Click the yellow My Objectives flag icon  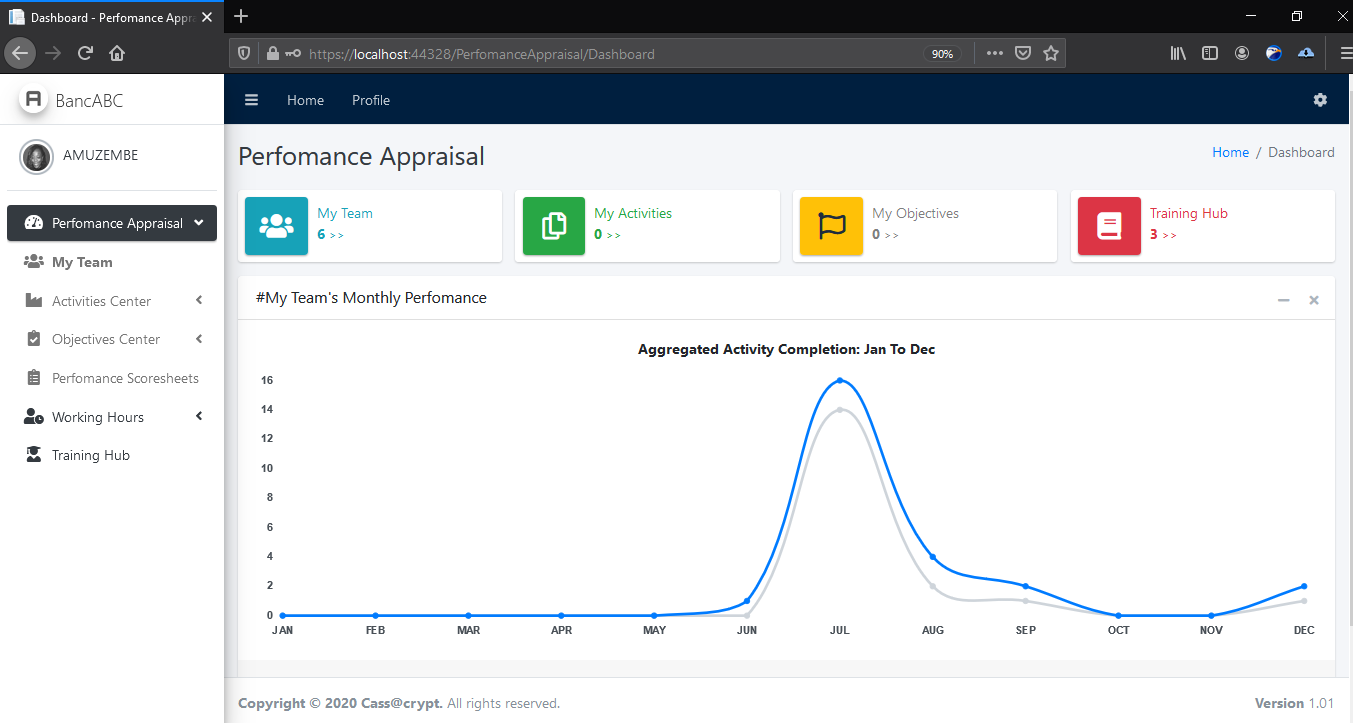(x=831, y=226)
